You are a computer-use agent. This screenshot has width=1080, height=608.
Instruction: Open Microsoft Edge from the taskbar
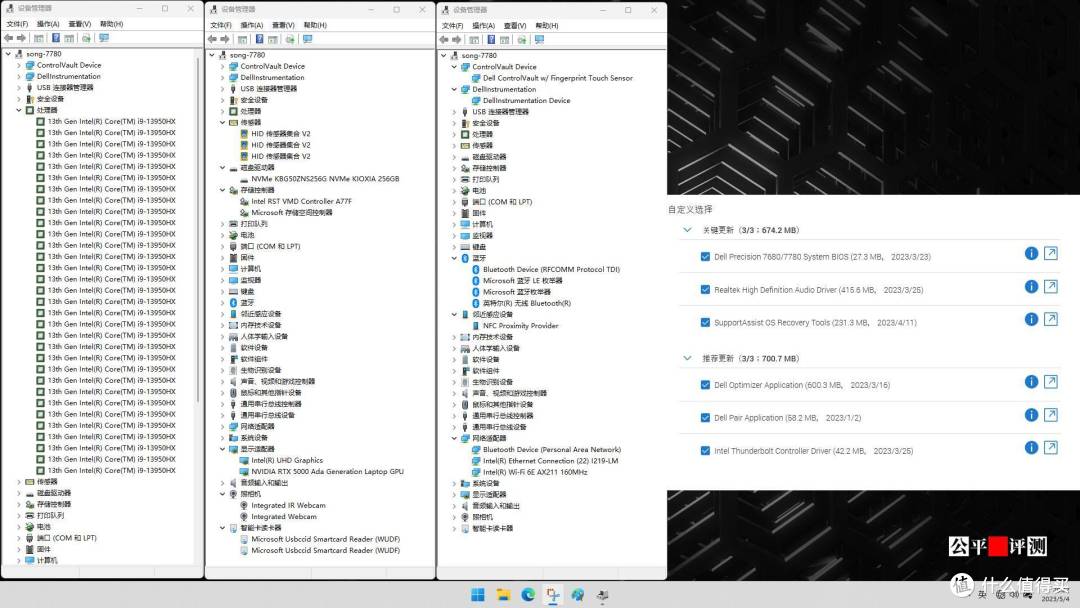coord(528,593)
